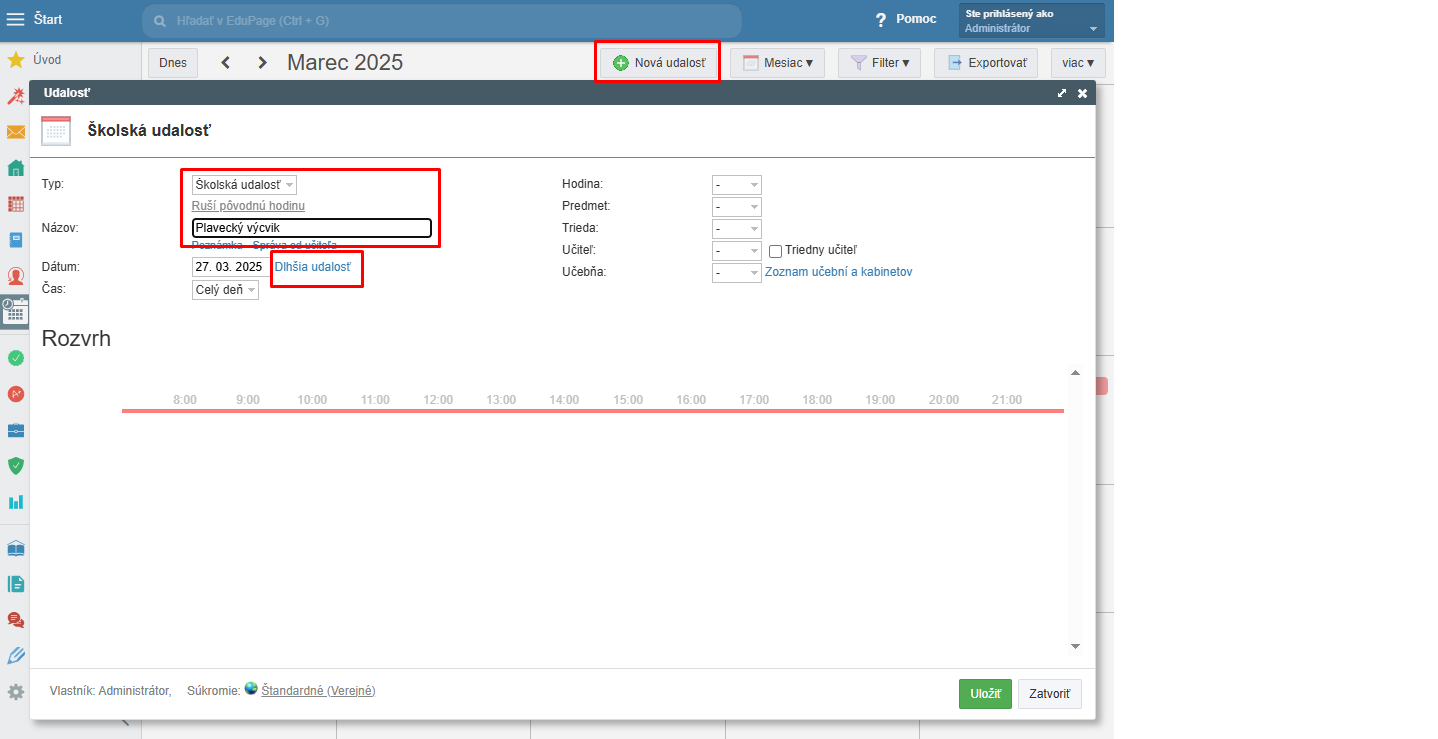Image resolution: width=1438 pixels, height=739 pixels.
Task: Click the Názov field with Plavecký výcvik
Action: (x=312, y=228)
